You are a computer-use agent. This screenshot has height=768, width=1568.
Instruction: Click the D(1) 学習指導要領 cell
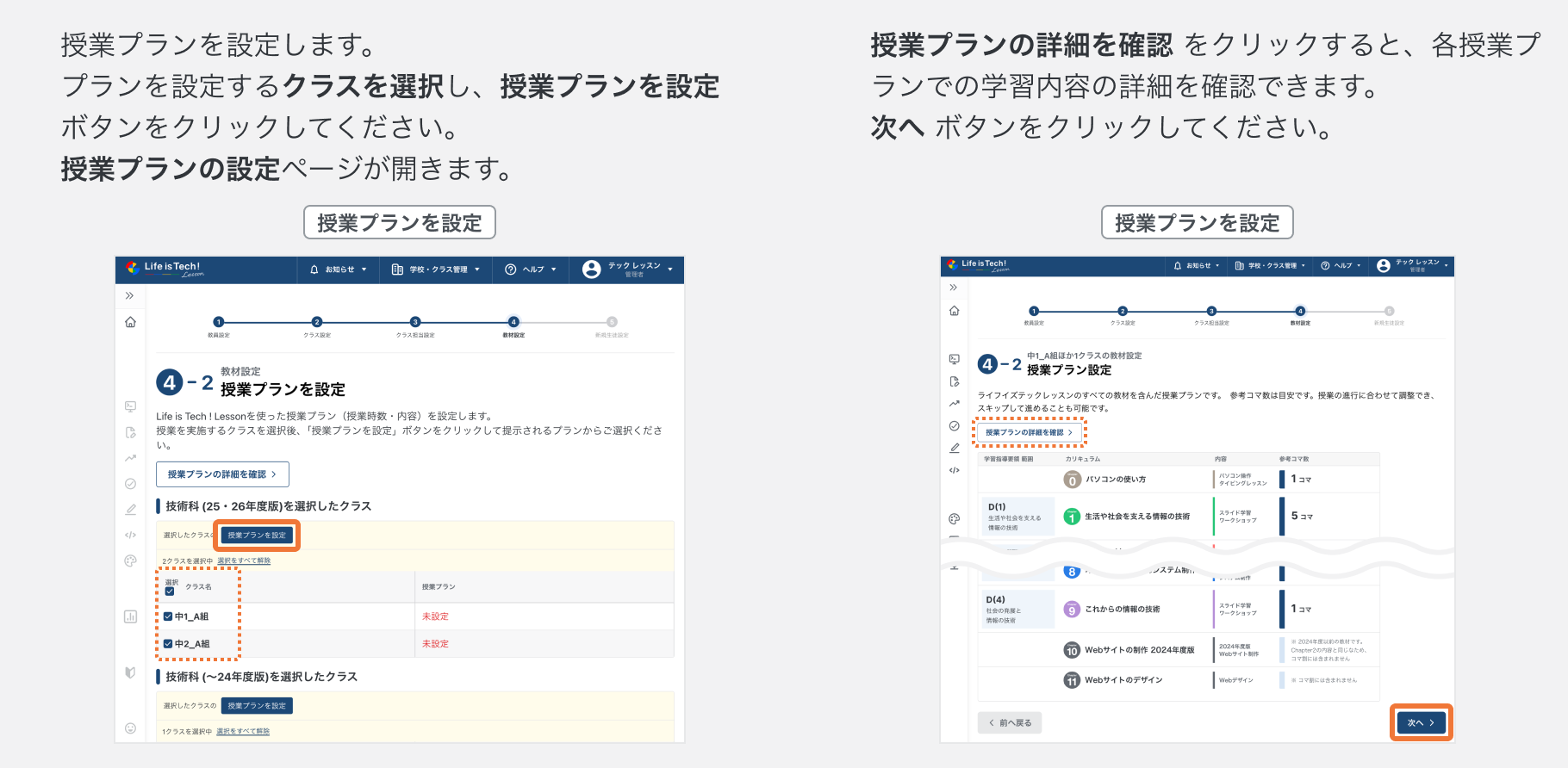point(1017,517)
